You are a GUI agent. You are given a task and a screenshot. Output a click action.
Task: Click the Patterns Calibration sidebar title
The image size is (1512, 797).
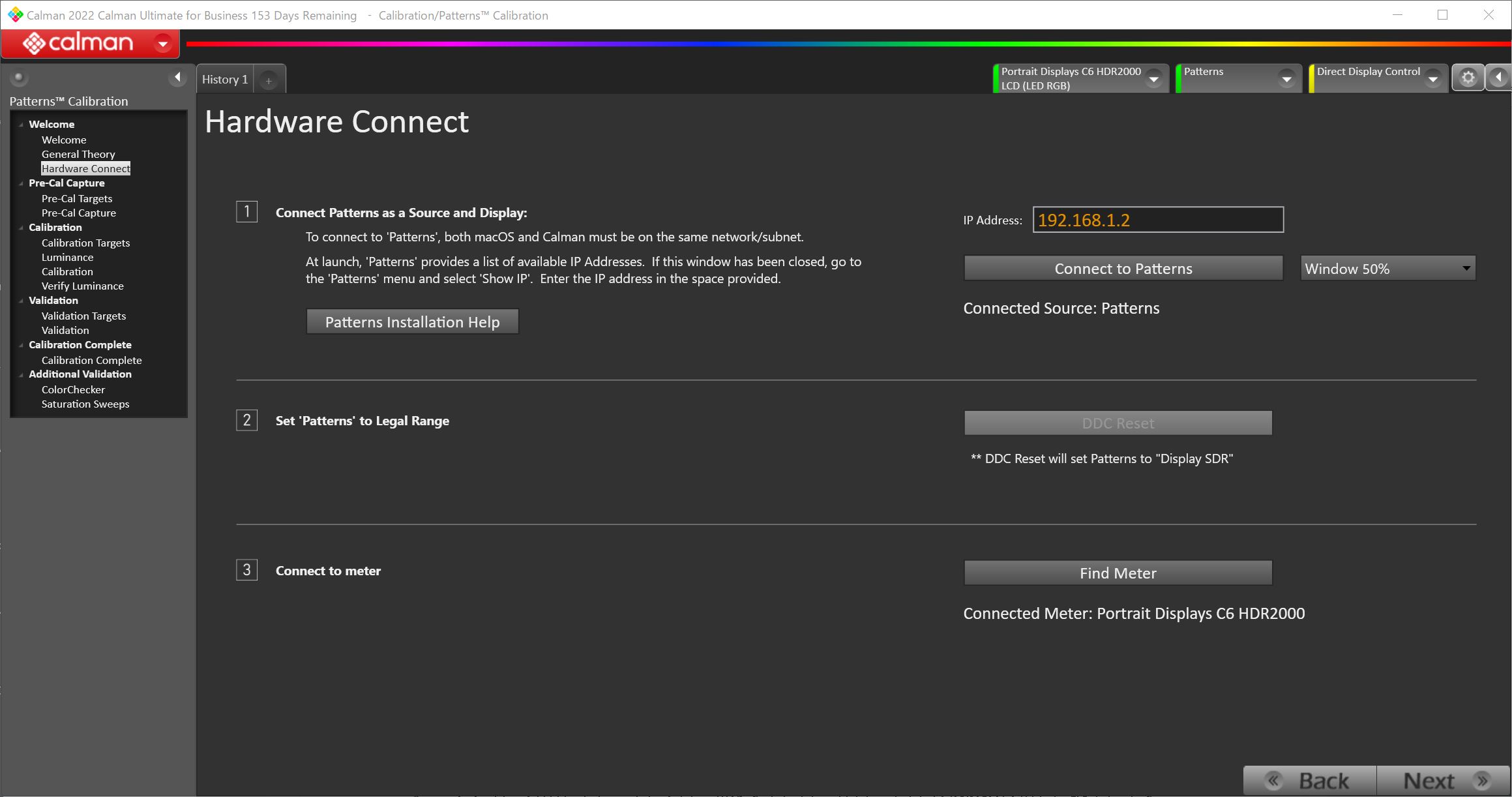click(68, 101)
